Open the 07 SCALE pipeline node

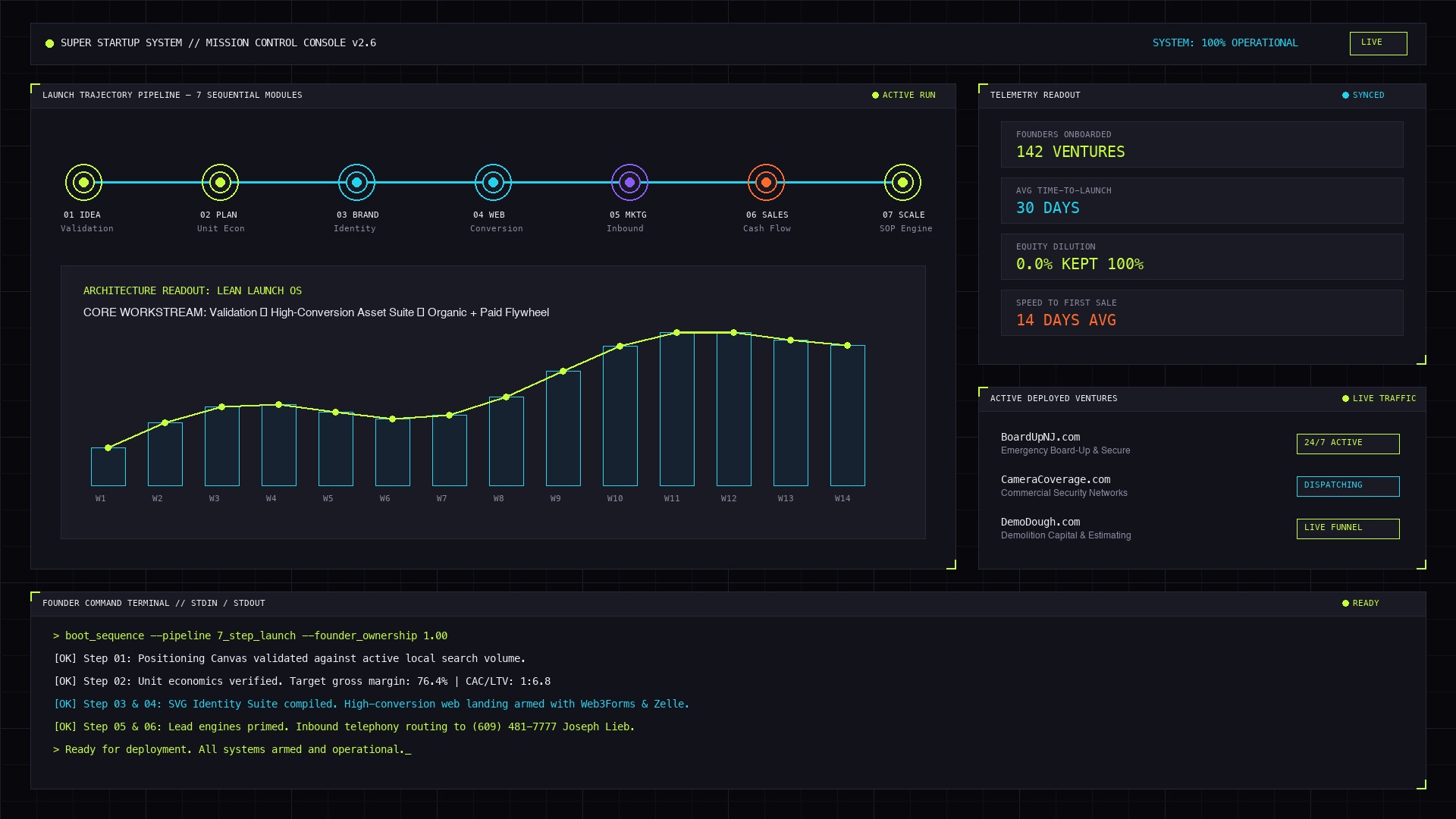[x=902, y=183]
